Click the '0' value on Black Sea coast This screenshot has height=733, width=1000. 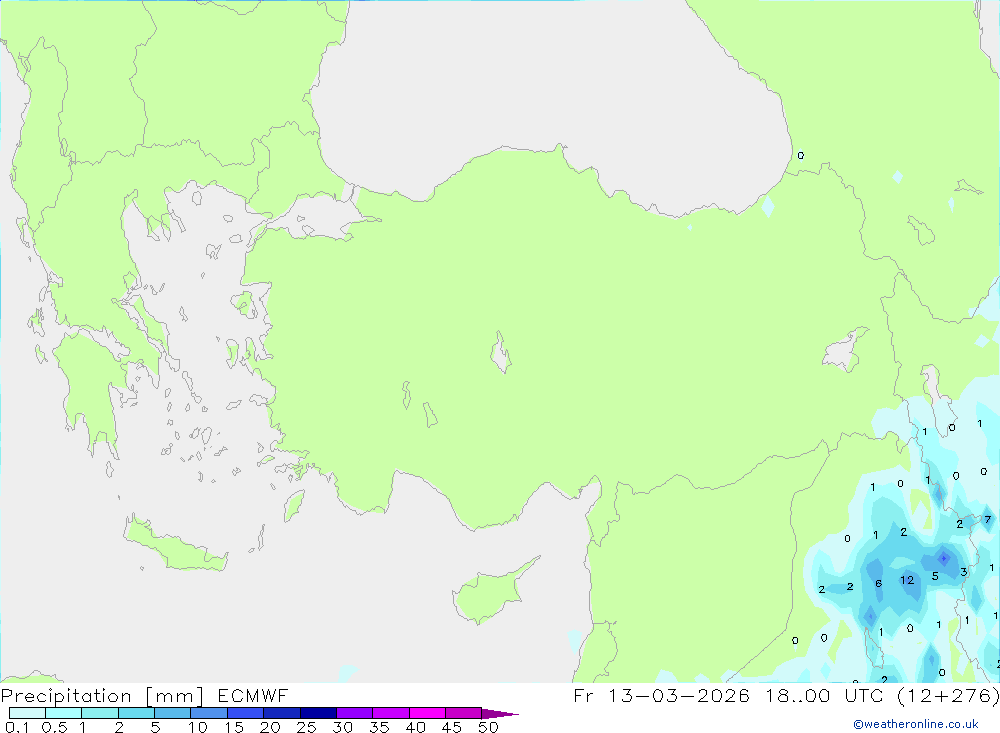tap(800, 155)
